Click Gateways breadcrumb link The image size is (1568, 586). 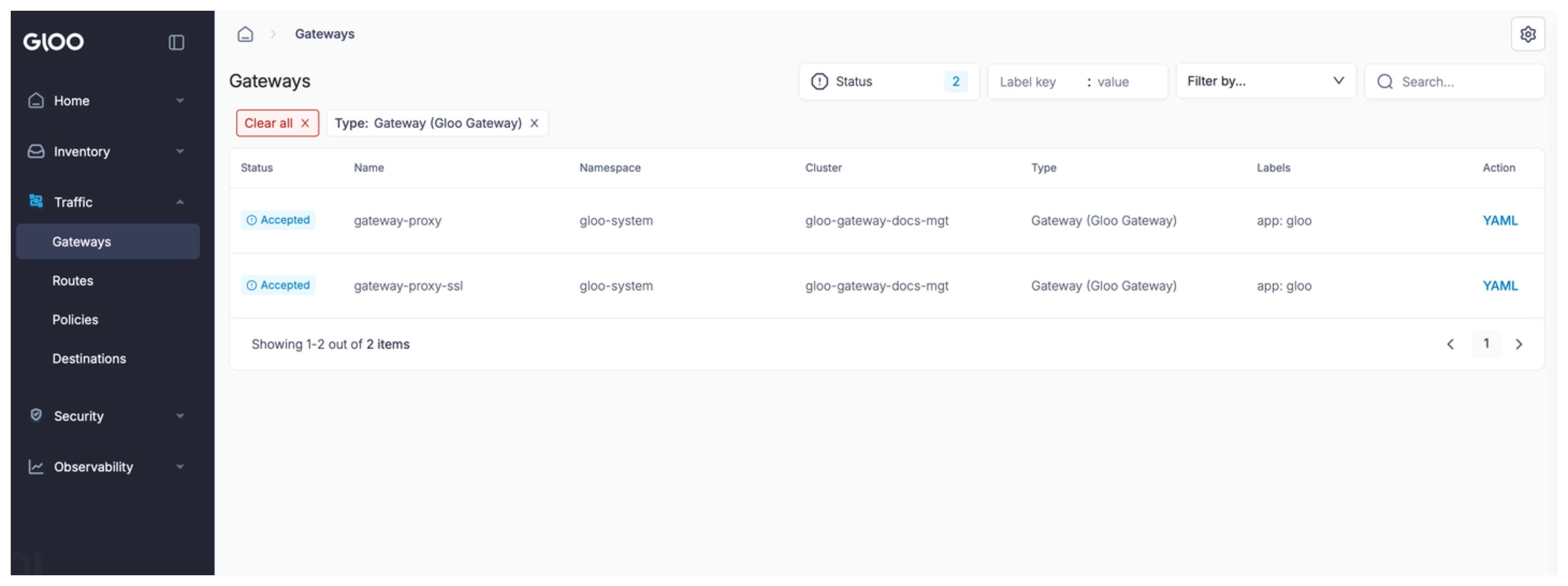point(324,34)
